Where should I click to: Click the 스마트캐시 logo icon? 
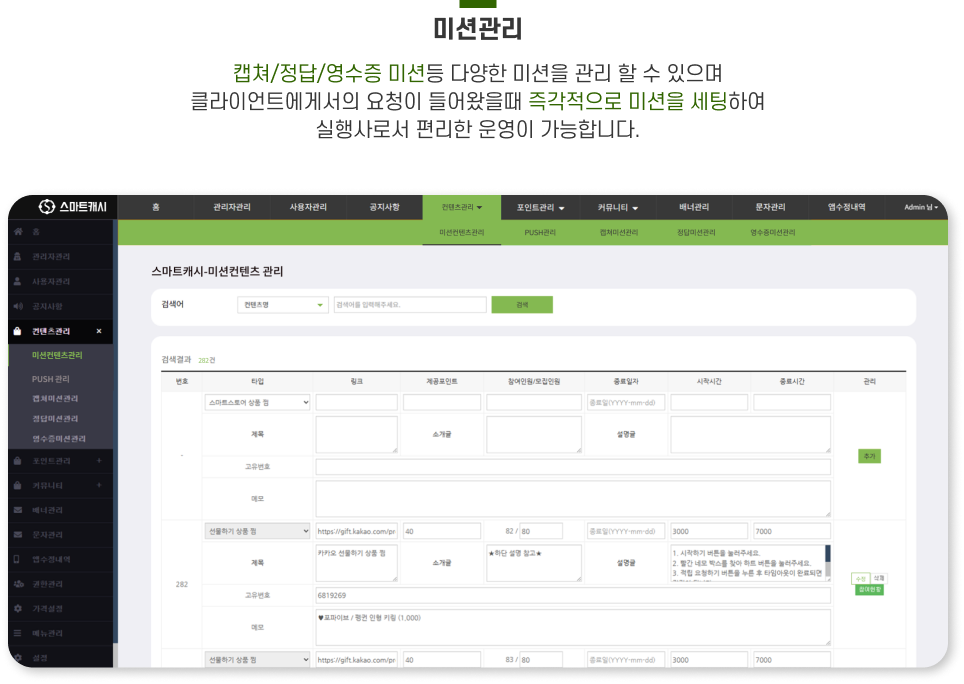click(x=47, y=207)
